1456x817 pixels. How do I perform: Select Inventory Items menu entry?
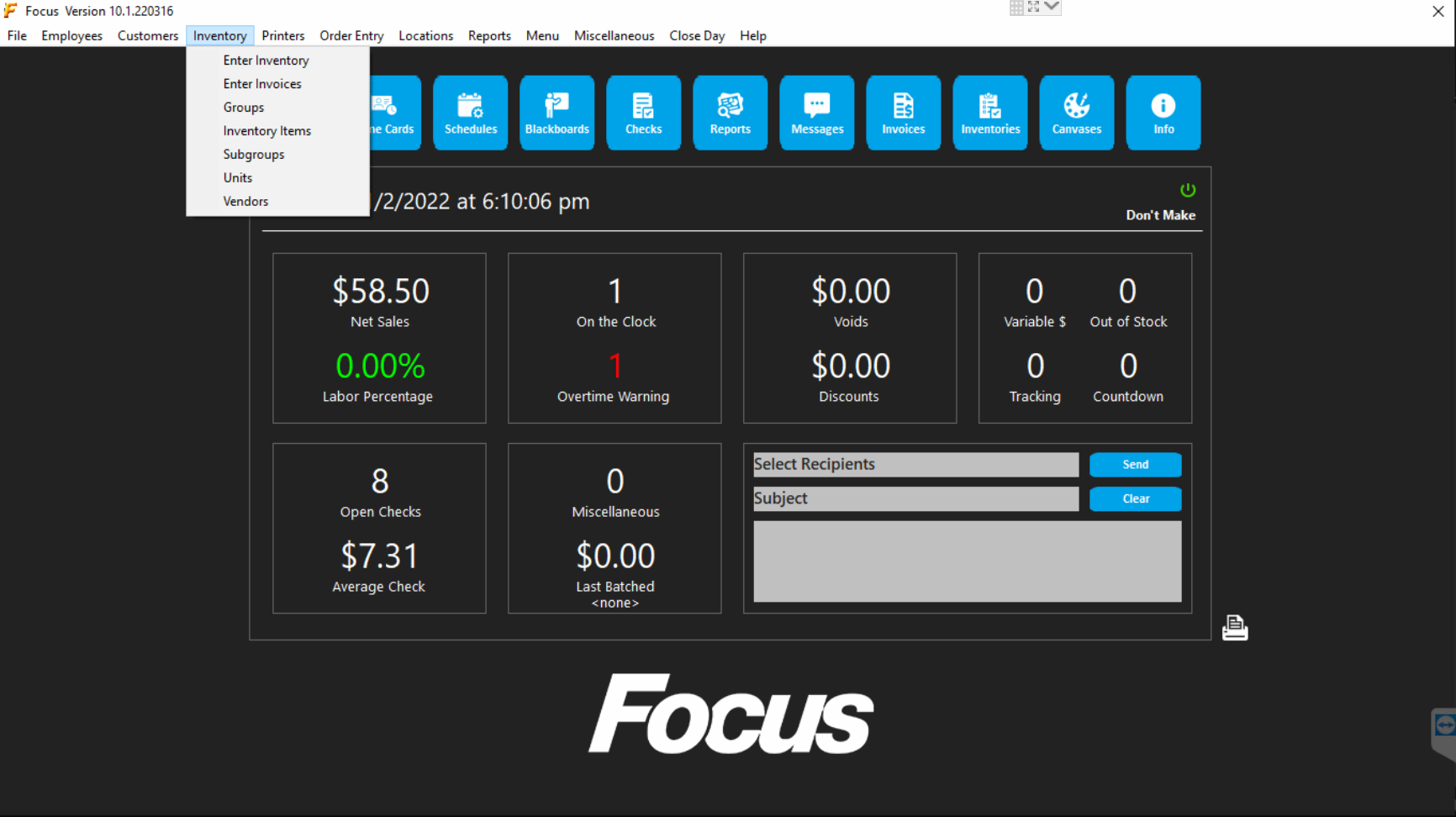click(277, 131)
